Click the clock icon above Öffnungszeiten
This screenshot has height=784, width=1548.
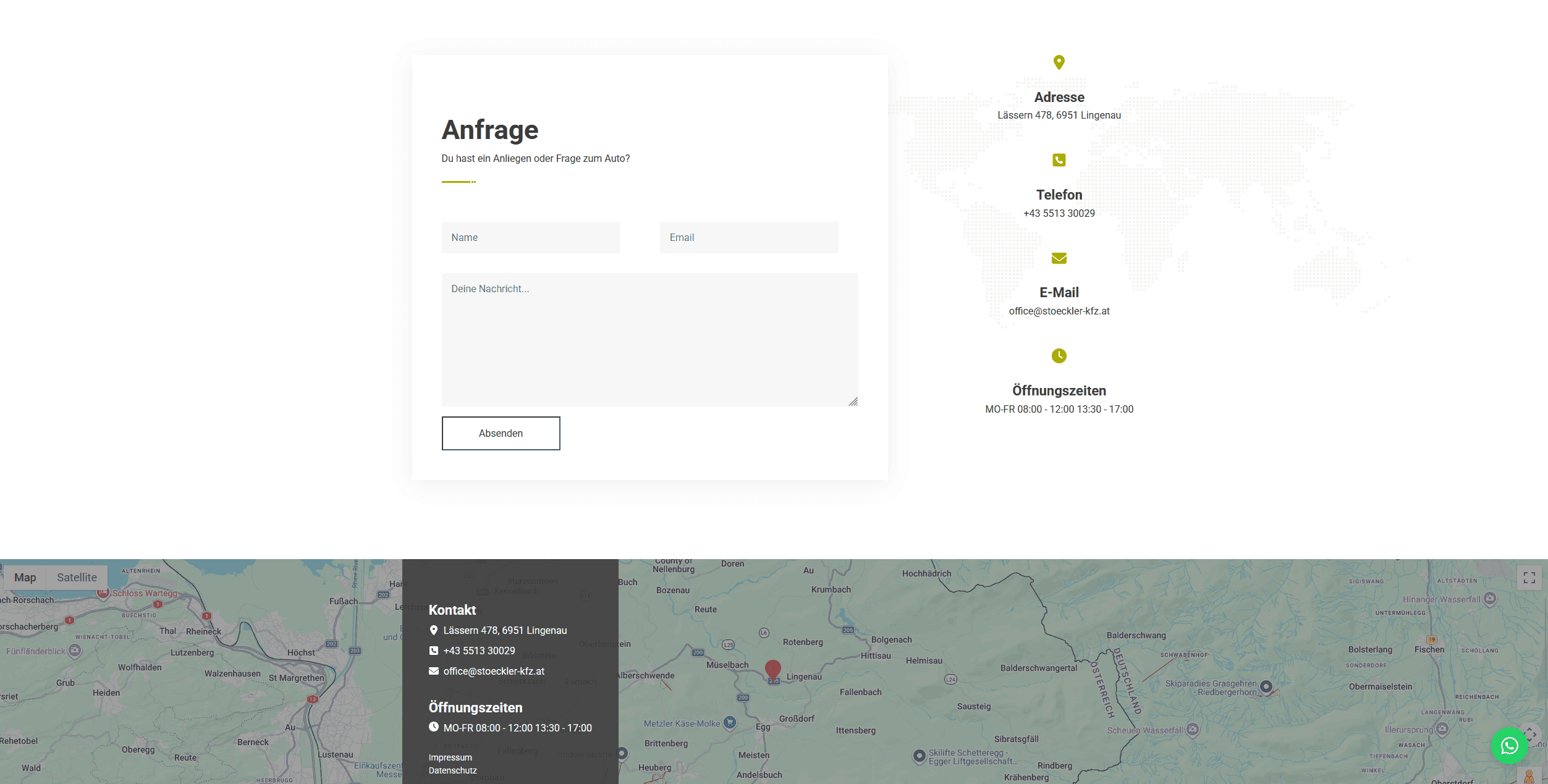(x=1059, y=356)
